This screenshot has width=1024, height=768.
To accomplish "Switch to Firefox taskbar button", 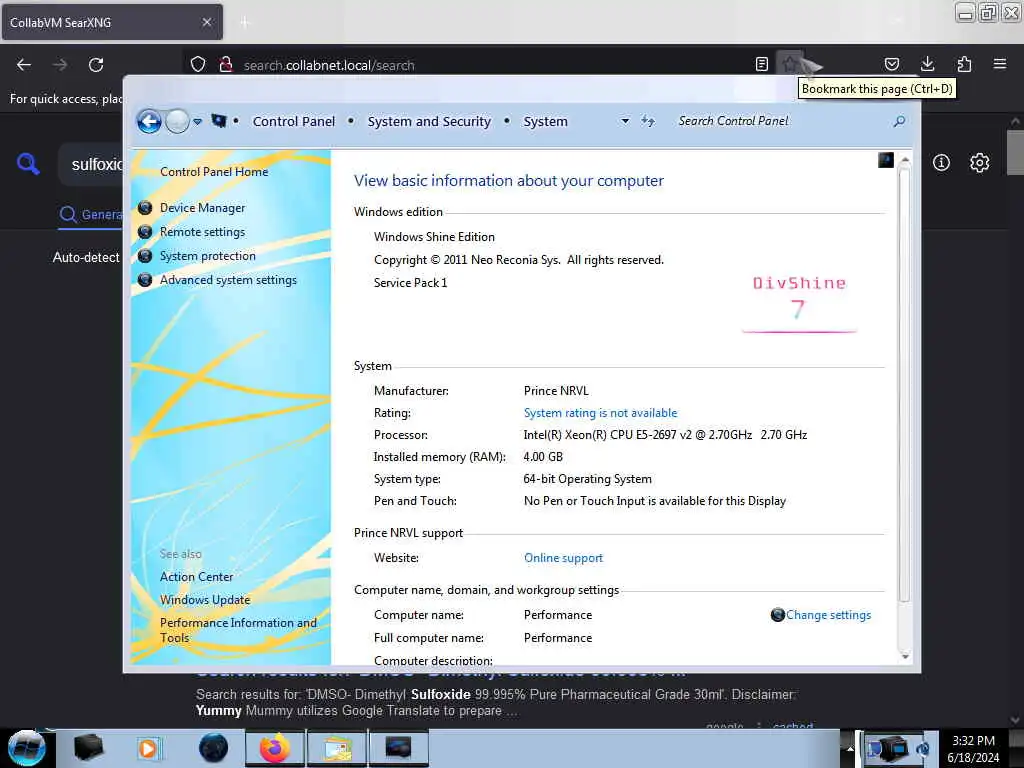I will click(275, 748).
